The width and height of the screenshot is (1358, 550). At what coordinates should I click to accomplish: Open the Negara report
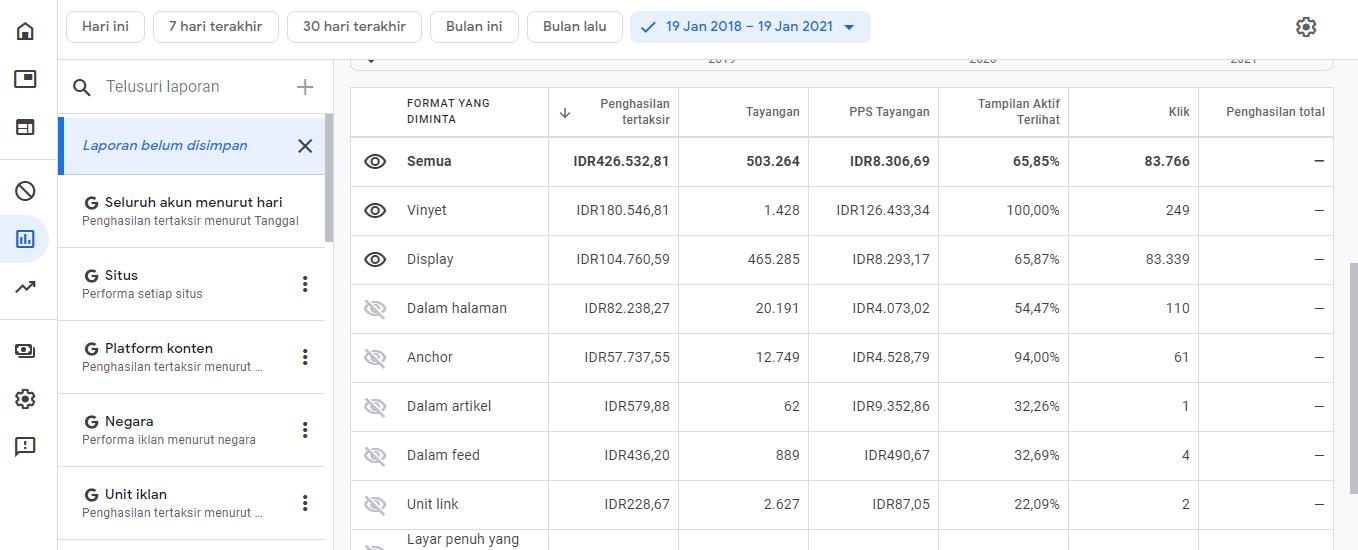[191, 430]
